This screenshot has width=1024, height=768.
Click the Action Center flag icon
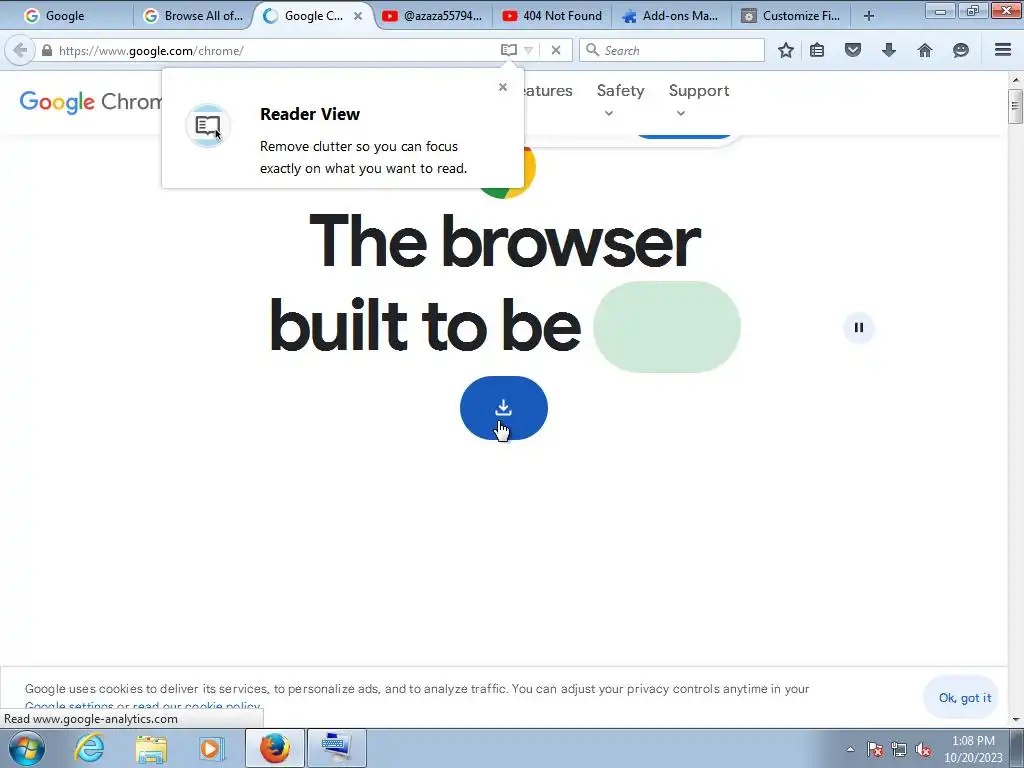click(x=875, y=749)
